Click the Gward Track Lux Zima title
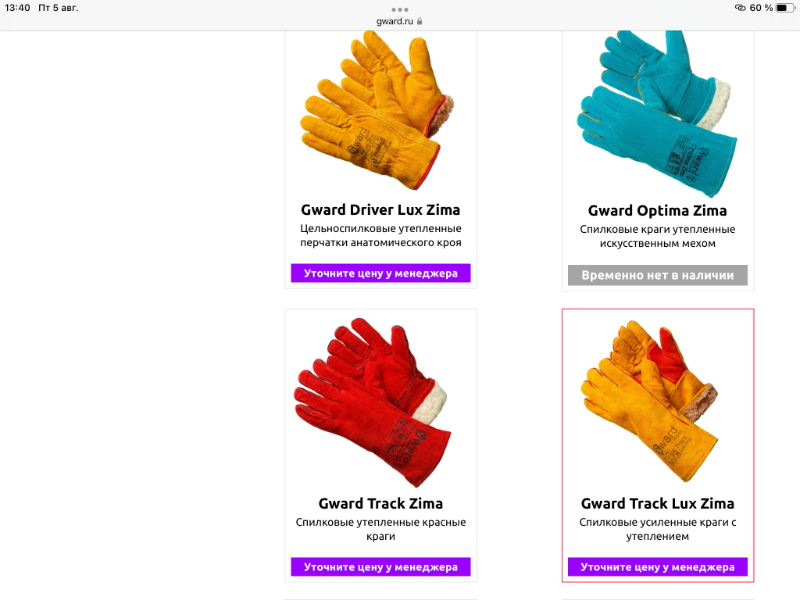The height and width of the screenshot is (600, 800). click(x=657, y=504)
